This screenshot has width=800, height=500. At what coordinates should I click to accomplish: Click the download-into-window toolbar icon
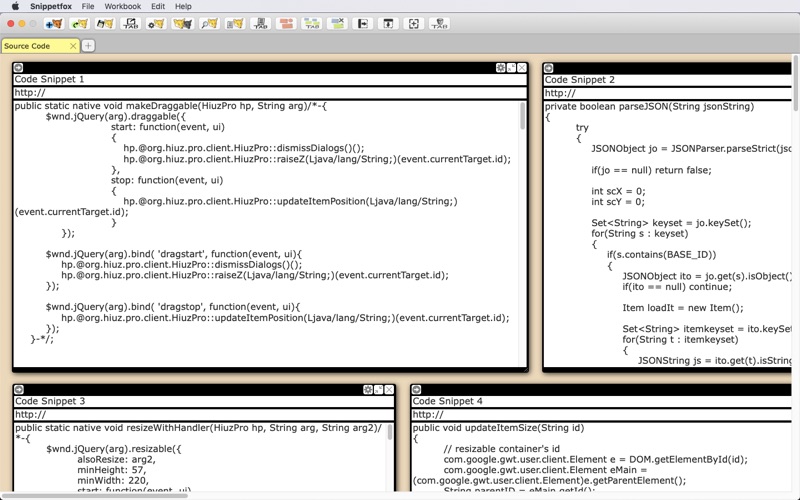pos(388,23)
